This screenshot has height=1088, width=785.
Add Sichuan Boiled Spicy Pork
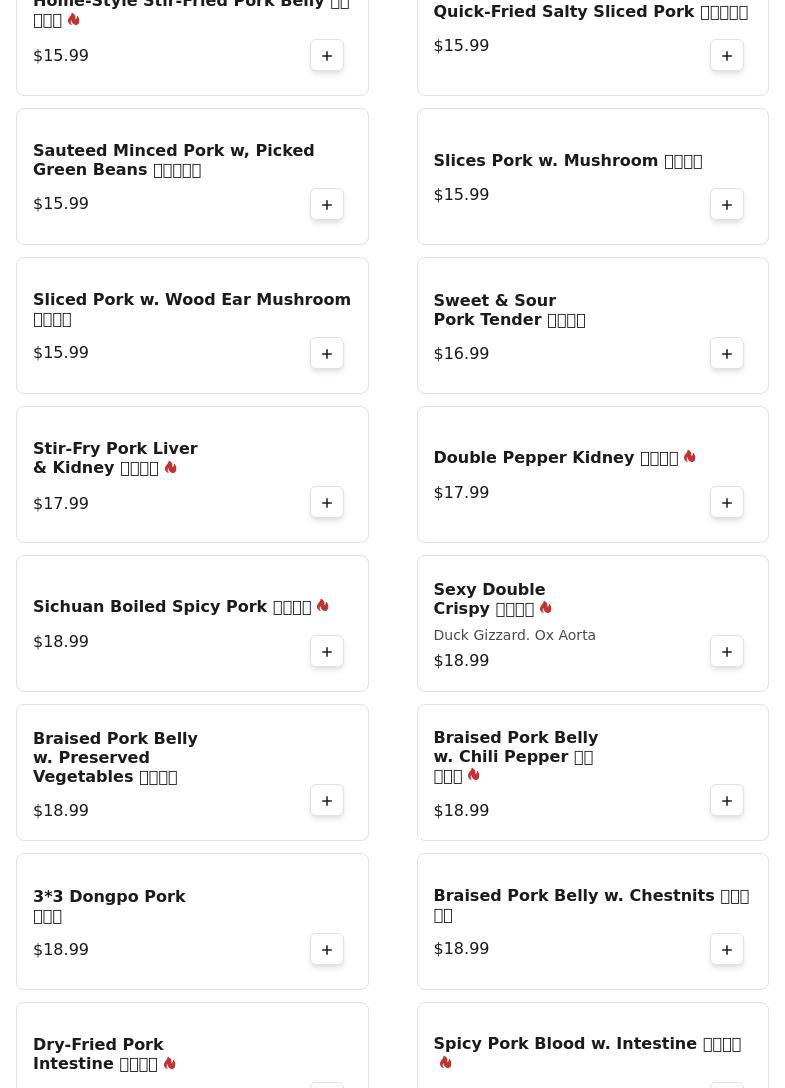[327, 652]
